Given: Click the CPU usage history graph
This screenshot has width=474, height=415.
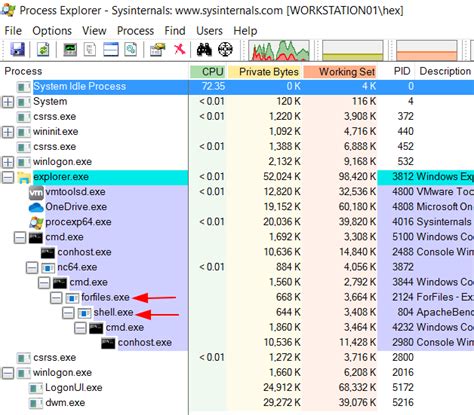Looking at the screenshot, I should pos(279,50).
